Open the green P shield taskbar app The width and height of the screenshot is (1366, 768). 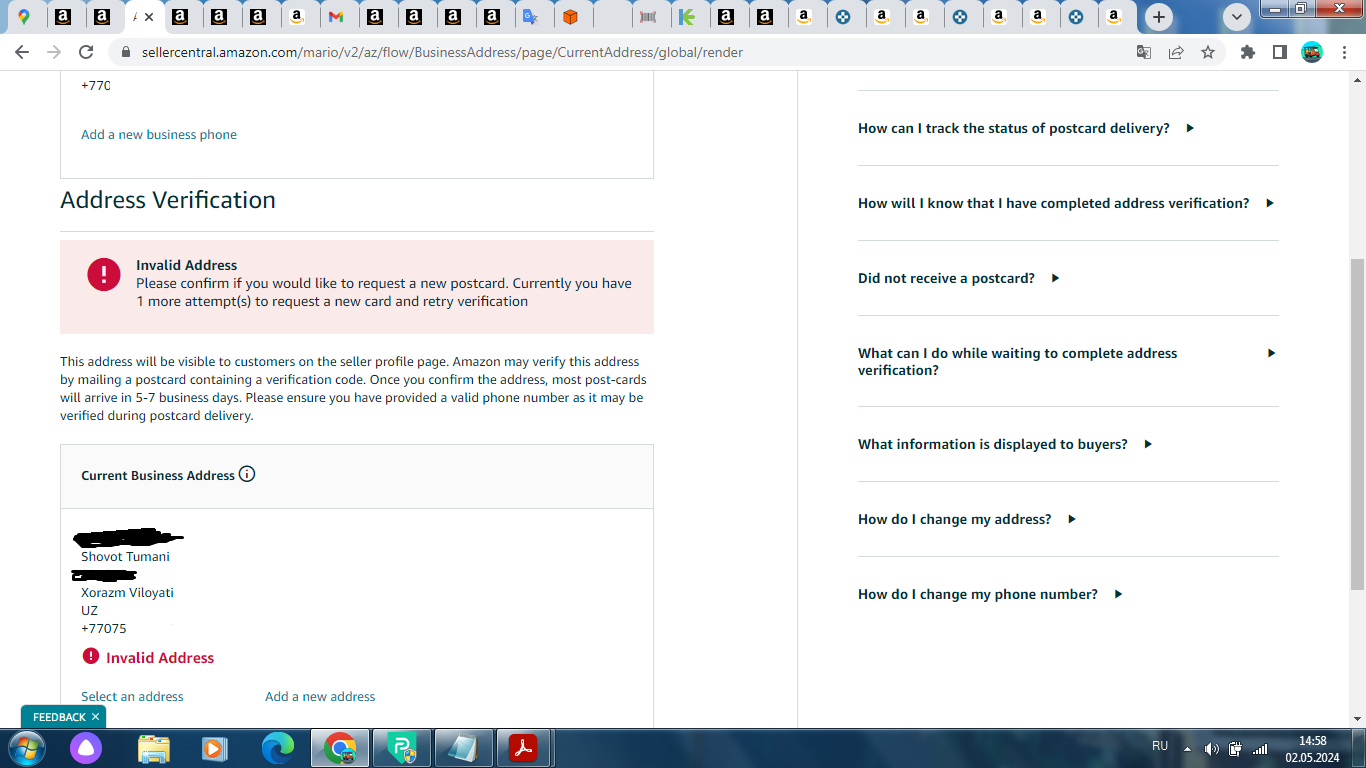pyautogui.click(x=402, y=748)
